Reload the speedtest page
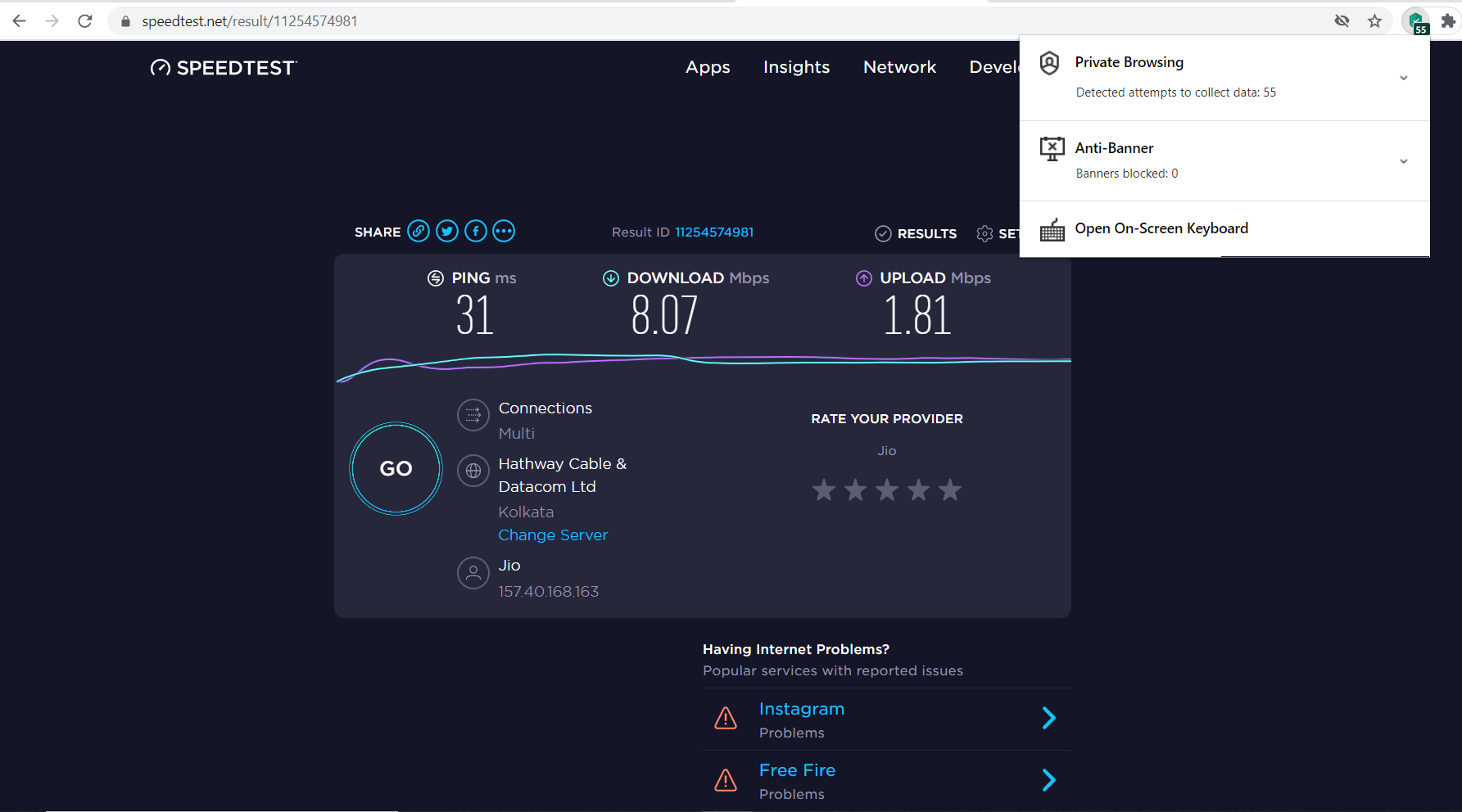The height and width of the screenshot is (812, 1462). point(85,21)
